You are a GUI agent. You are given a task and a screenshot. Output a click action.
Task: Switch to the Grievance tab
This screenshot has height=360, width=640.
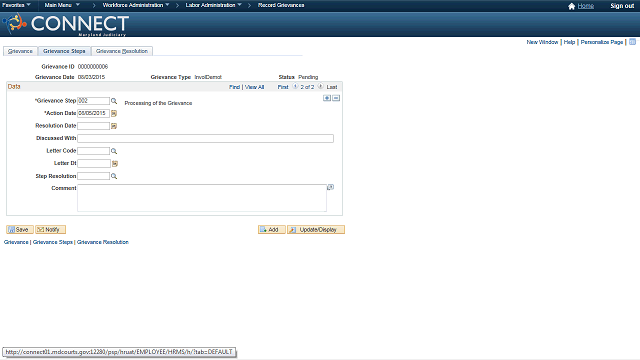point(20,51)
